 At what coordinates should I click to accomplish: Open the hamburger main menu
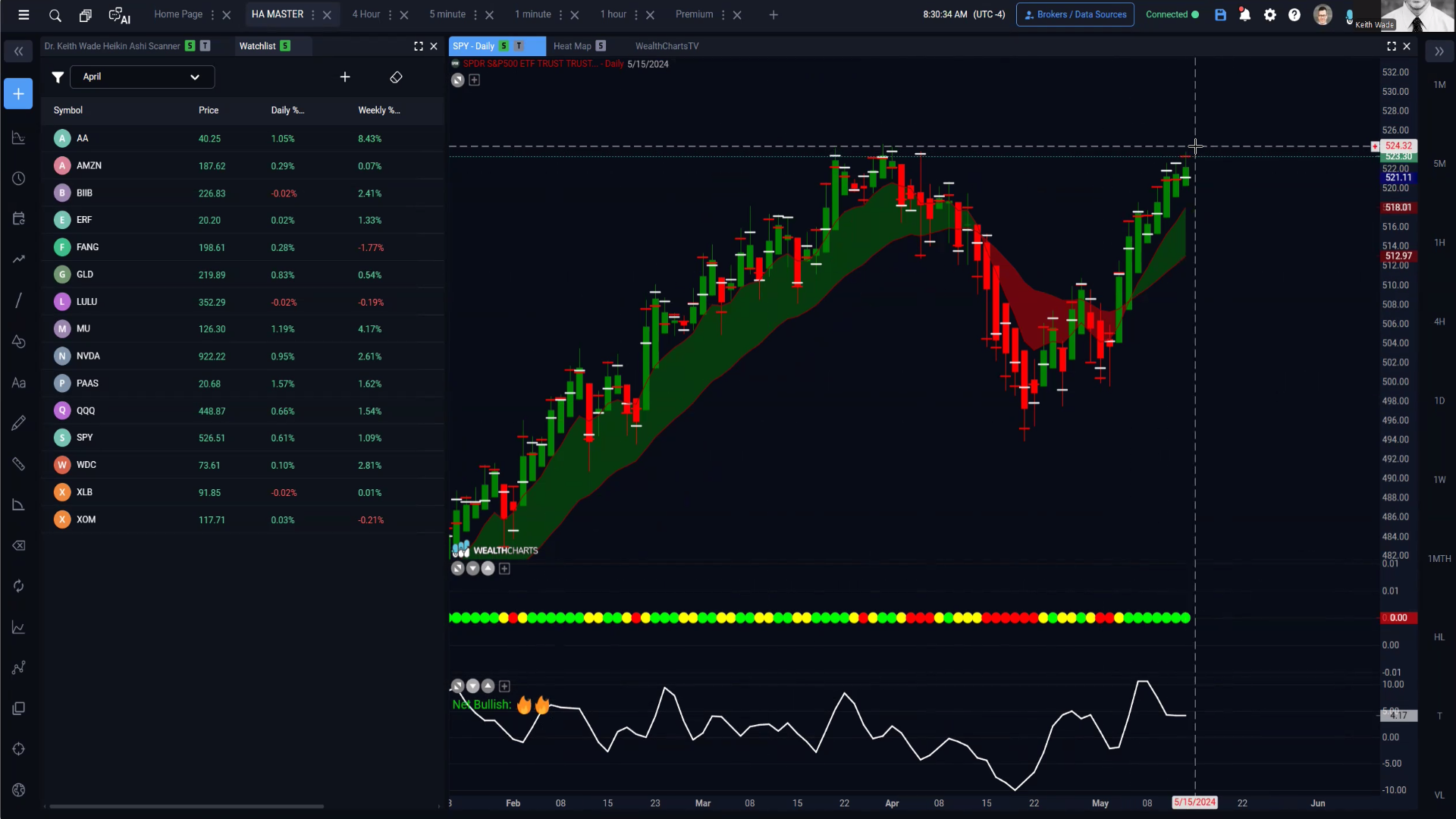click(24, 14)
